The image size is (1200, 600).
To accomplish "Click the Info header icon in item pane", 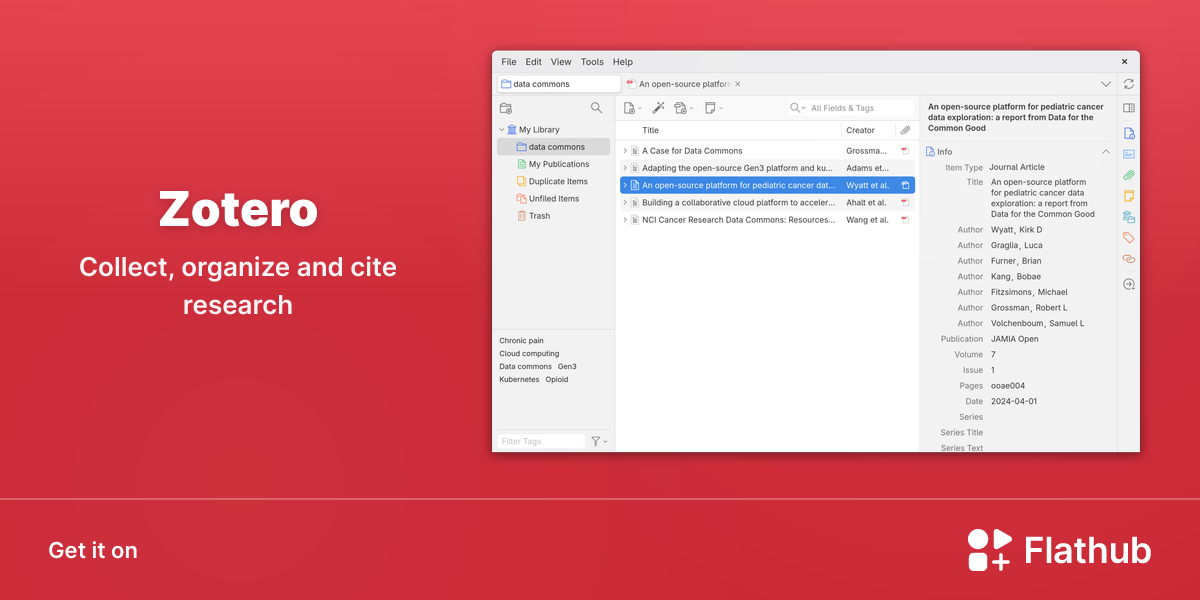I will pos(930,152).
